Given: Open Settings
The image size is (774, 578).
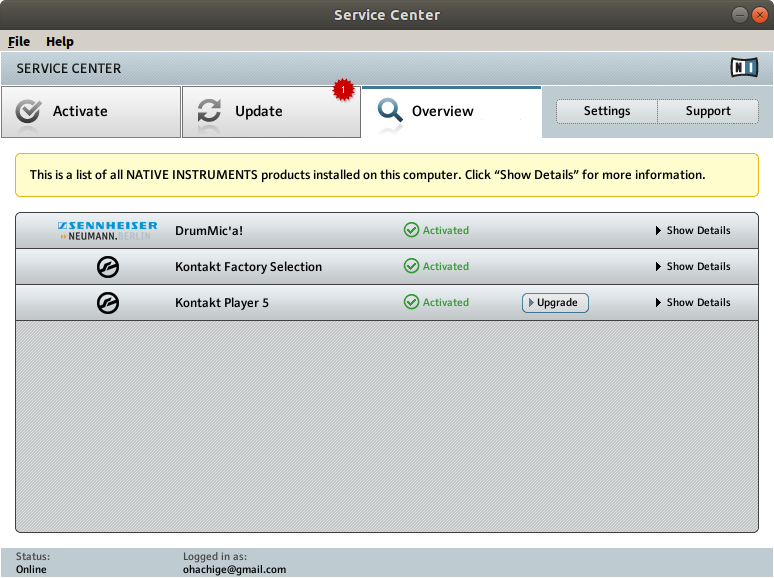Looking at the screenshot, I should [607, 111].
